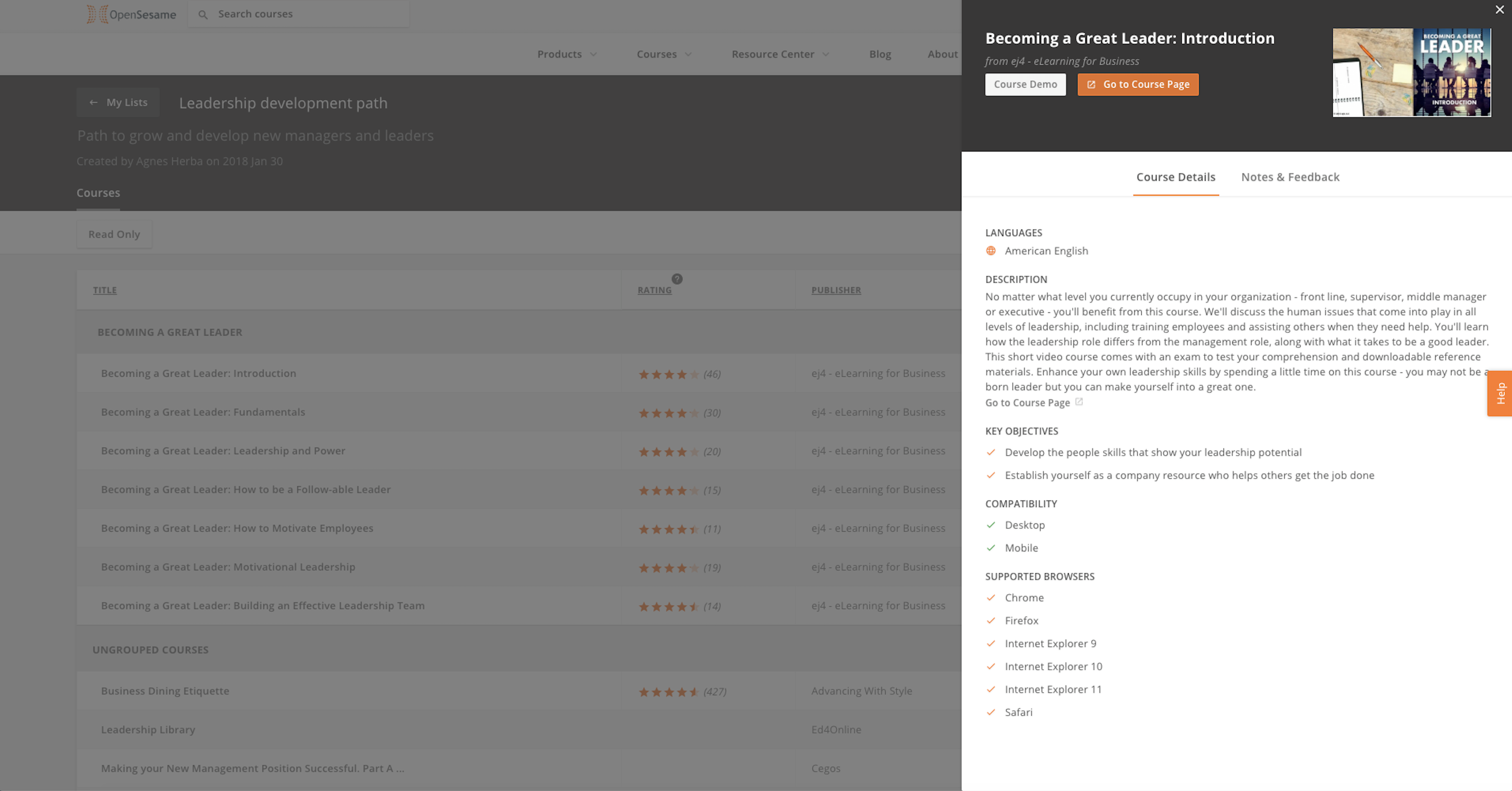Click the rating help question-mark icon
The height and width of the screenshot is (791, 1512).
677,279
